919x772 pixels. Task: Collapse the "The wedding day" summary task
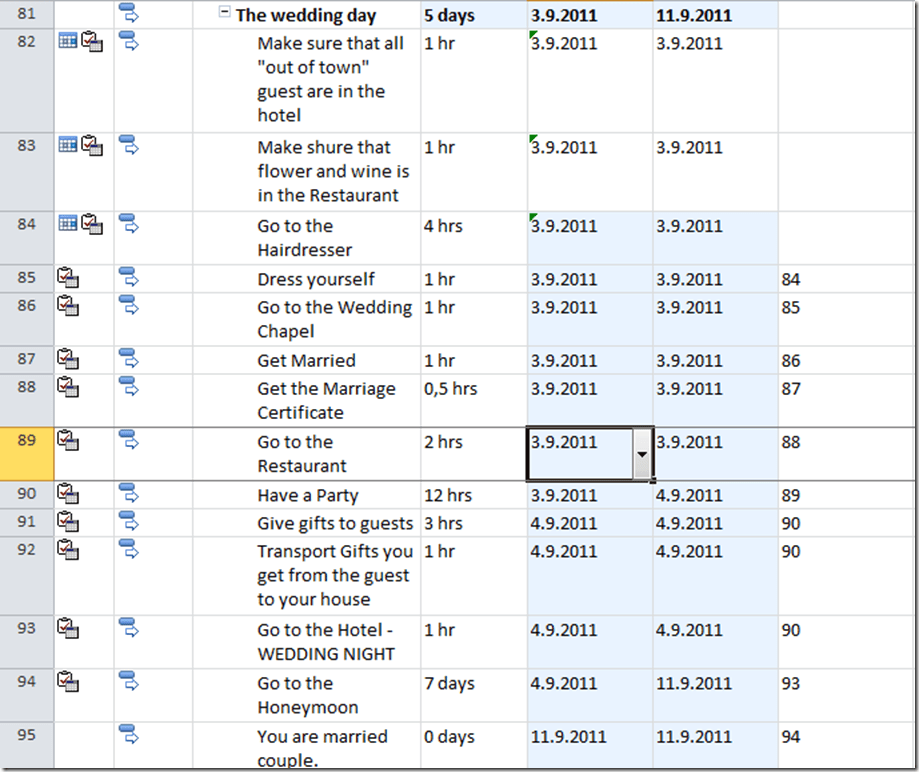point(226,15)
